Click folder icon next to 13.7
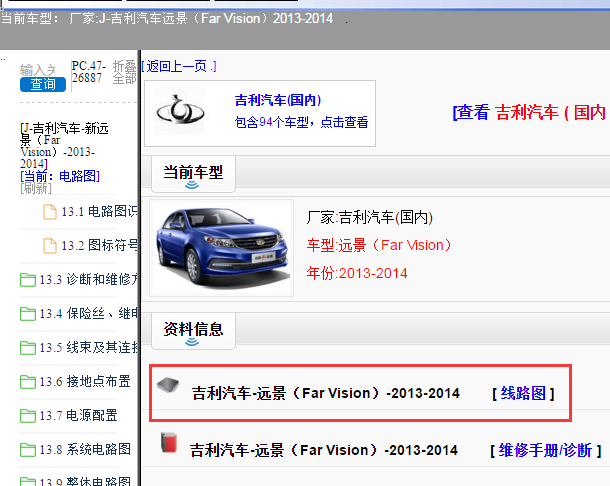This screenshot has height=486, width=610. tap(28, 416)
